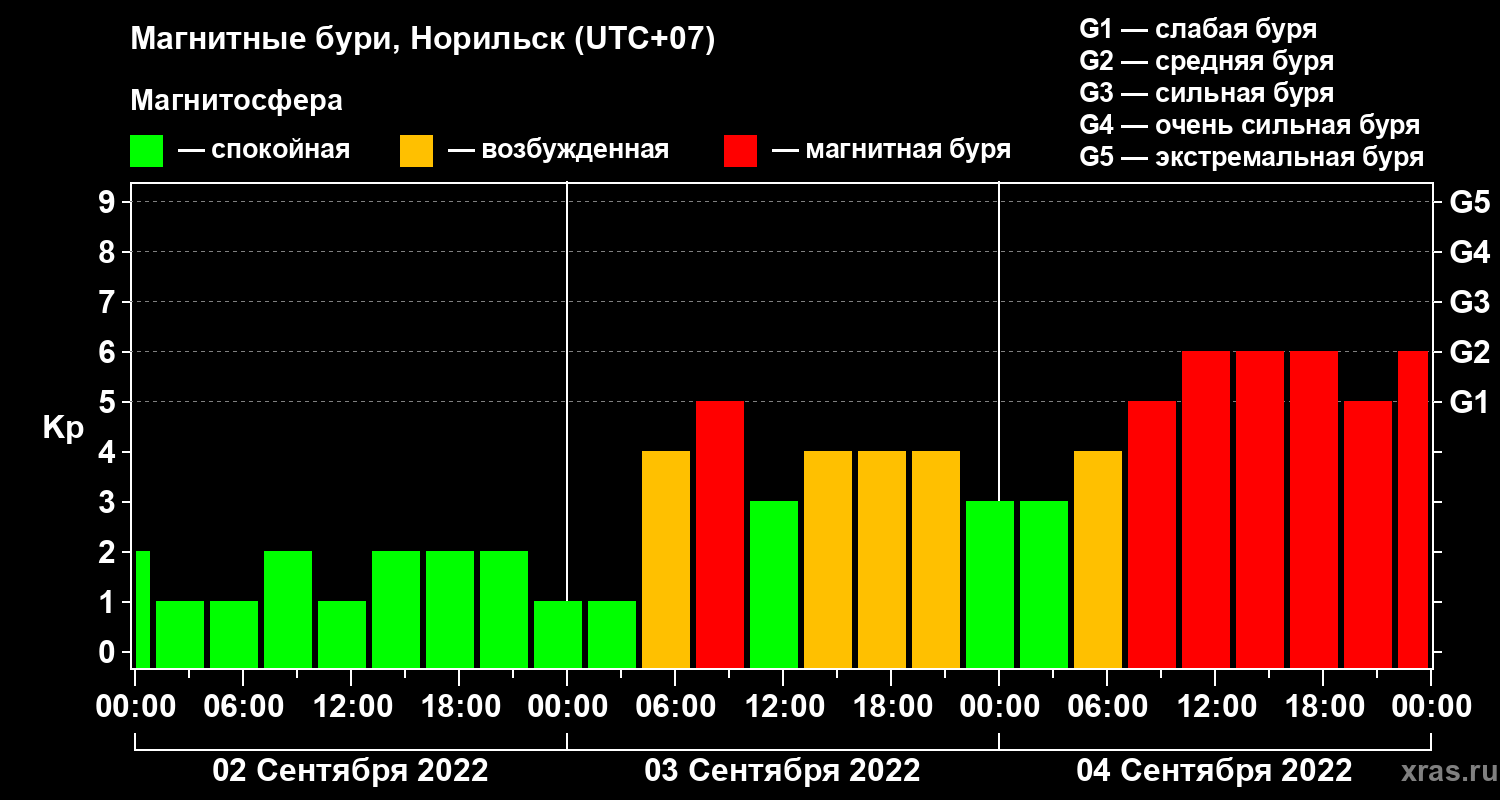
Task: Click the 06:00 time label under 04 Сентября
Action: 1107,706
